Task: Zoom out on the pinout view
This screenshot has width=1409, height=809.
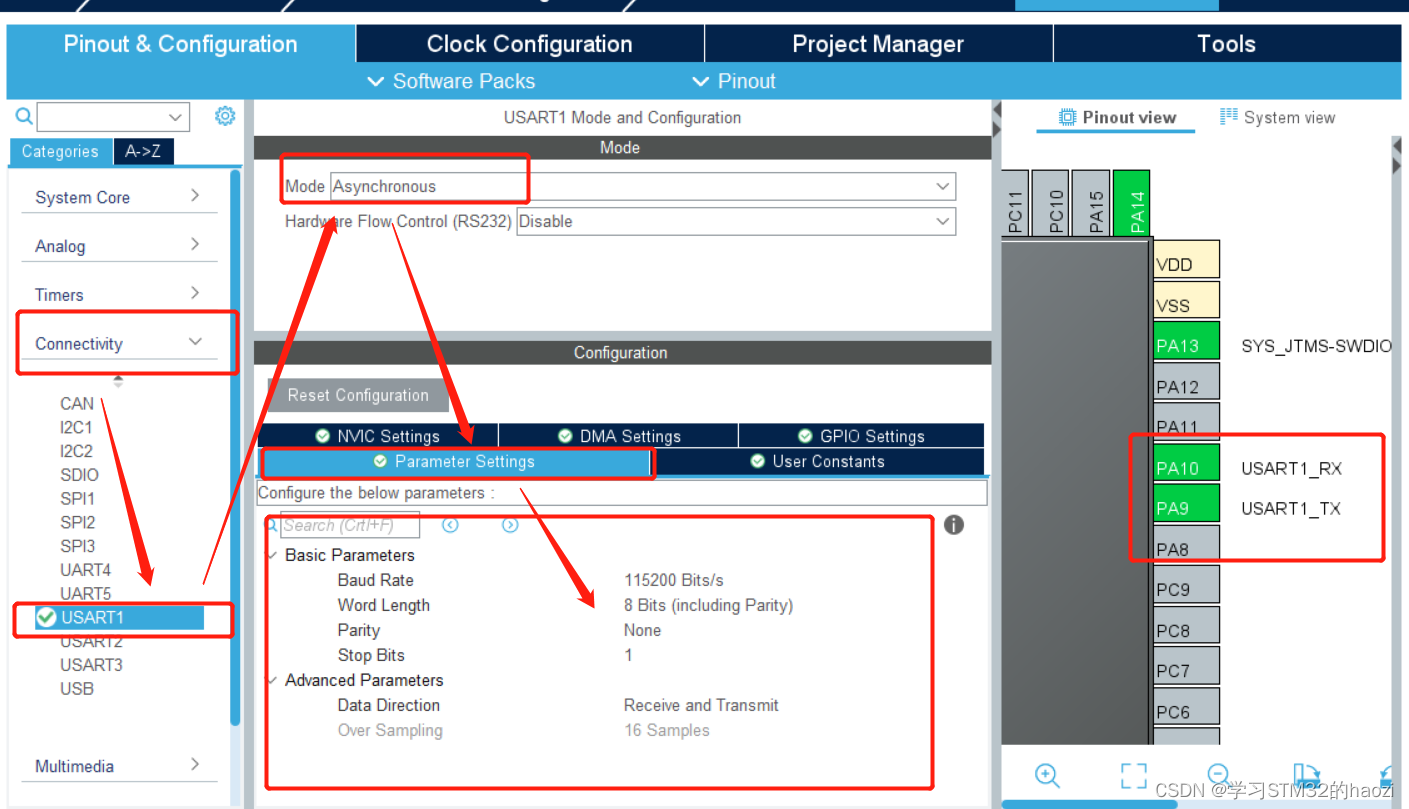Action: click(1217, 774)
